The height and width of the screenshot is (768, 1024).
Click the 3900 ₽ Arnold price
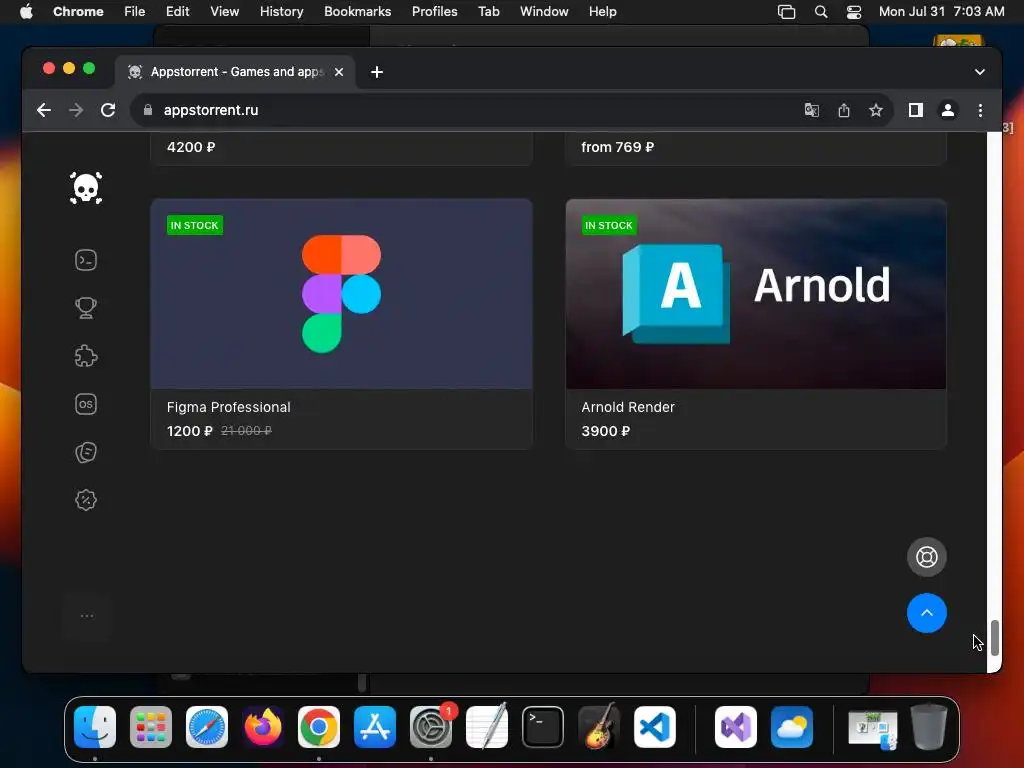point(605,431)
